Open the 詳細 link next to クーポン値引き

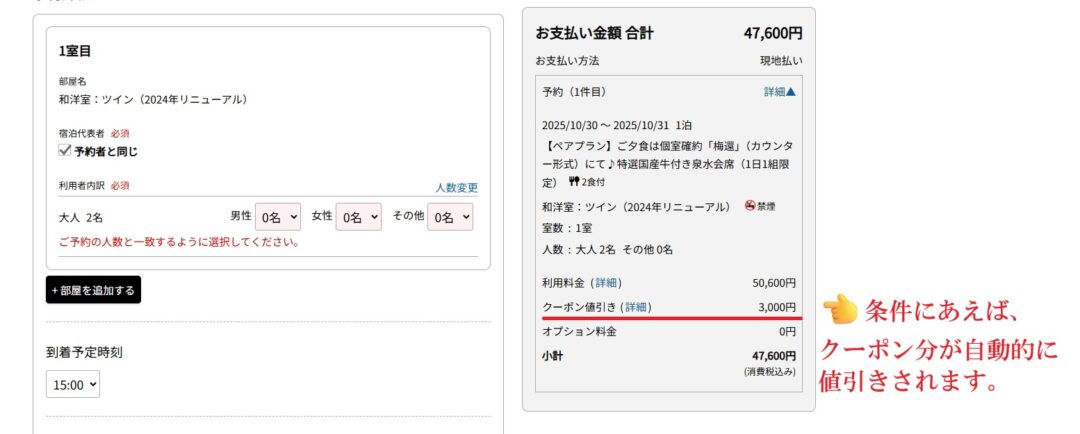coord(635,307)
